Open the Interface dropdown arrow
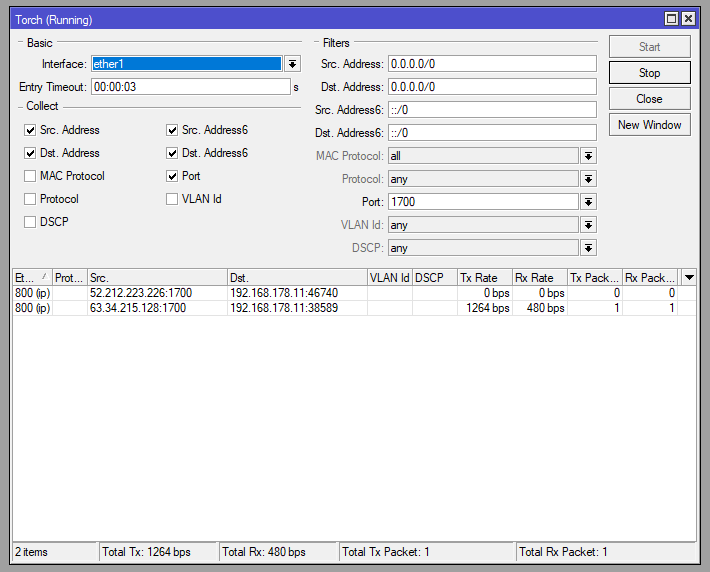The width and height of the screenshot is (710, 572). 292,64
